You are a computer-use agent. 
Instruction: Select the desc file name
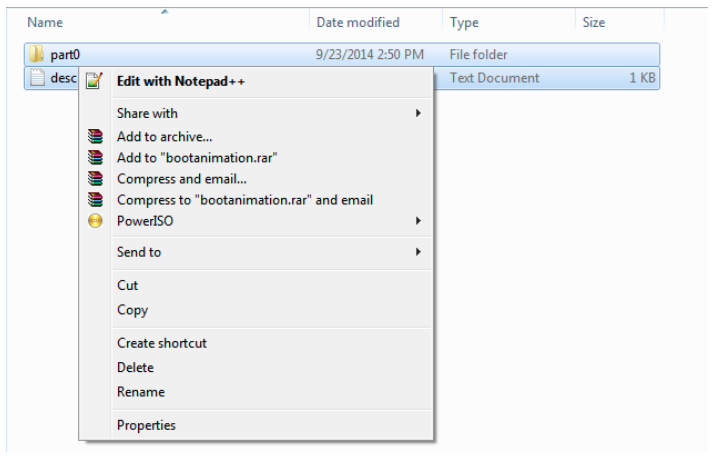click(x=63, y=78)
